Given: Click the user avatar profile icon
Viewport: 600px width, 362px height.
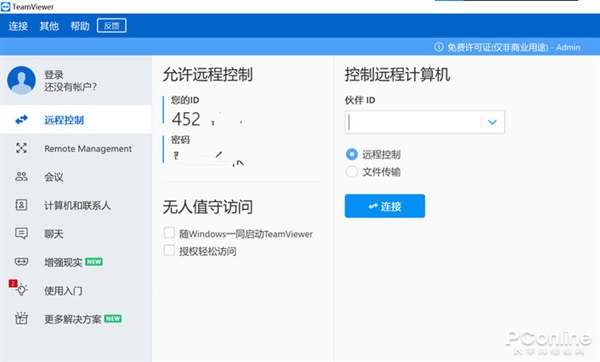Looking at the screenshot, I should click(x=21, y=80).
